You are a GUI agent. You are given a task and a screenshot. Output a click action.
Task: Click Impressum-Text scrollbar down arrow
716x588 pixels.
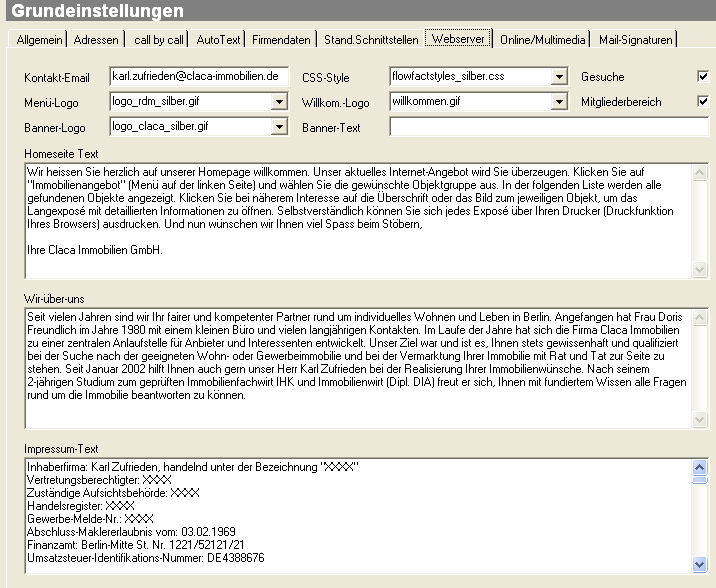700,564
